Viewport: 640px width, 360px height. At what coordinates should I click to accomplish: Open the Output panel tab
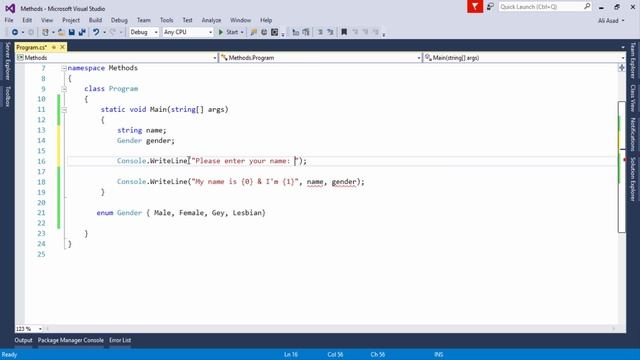click(x=23, y=340)
